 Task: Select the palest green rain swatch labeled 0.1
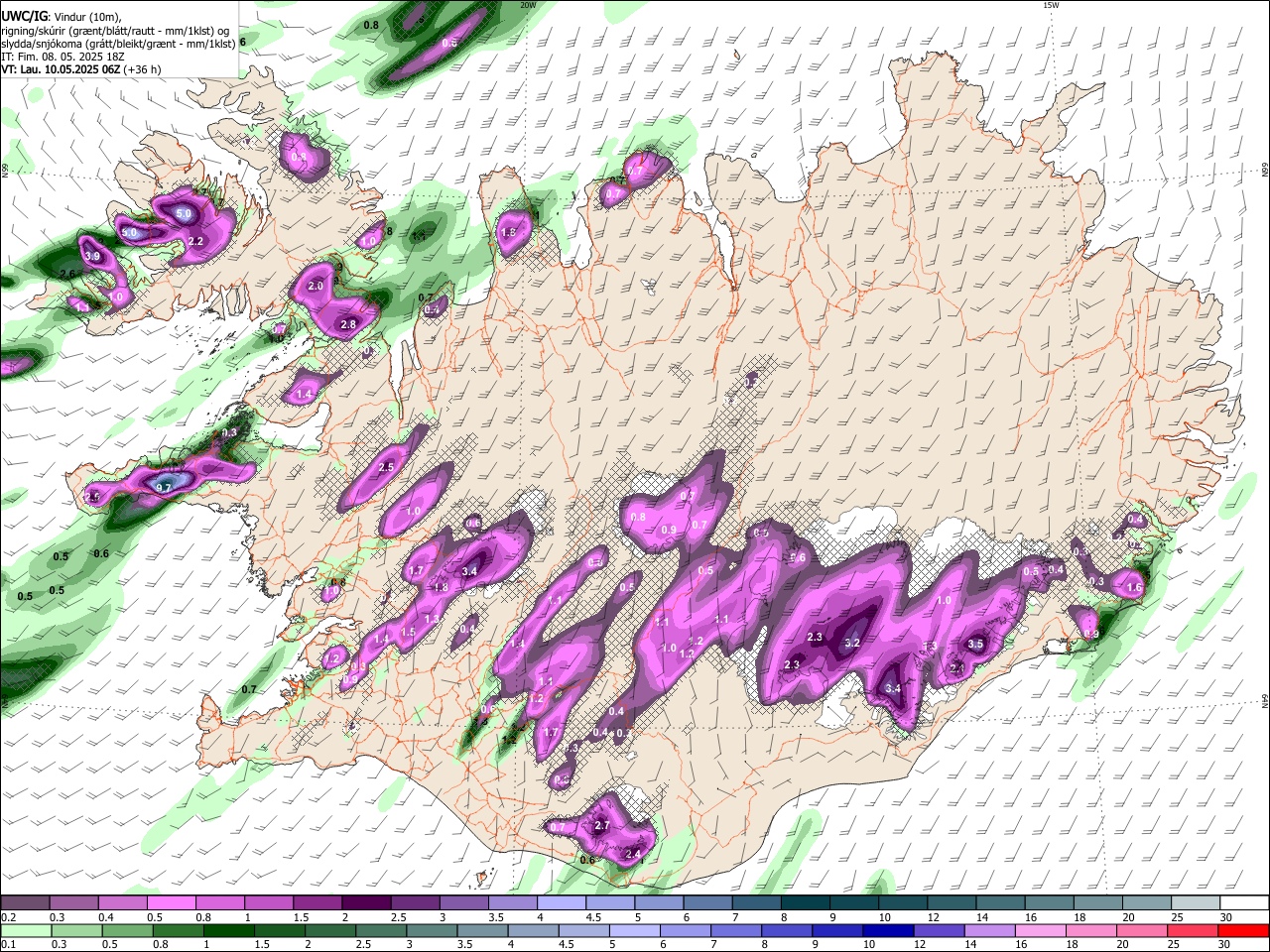[x=26, y=930]
